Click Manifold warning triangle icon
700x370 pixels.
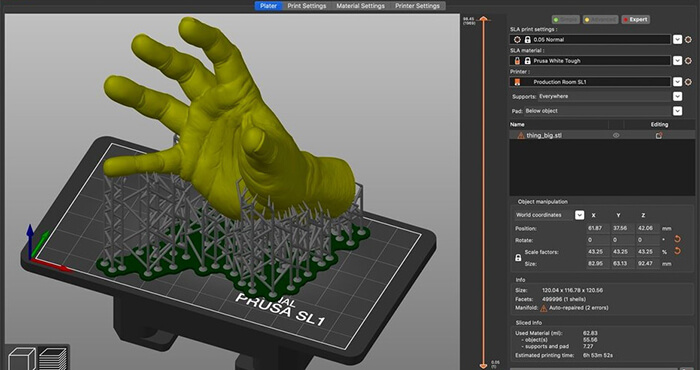[x=544, y=308]
